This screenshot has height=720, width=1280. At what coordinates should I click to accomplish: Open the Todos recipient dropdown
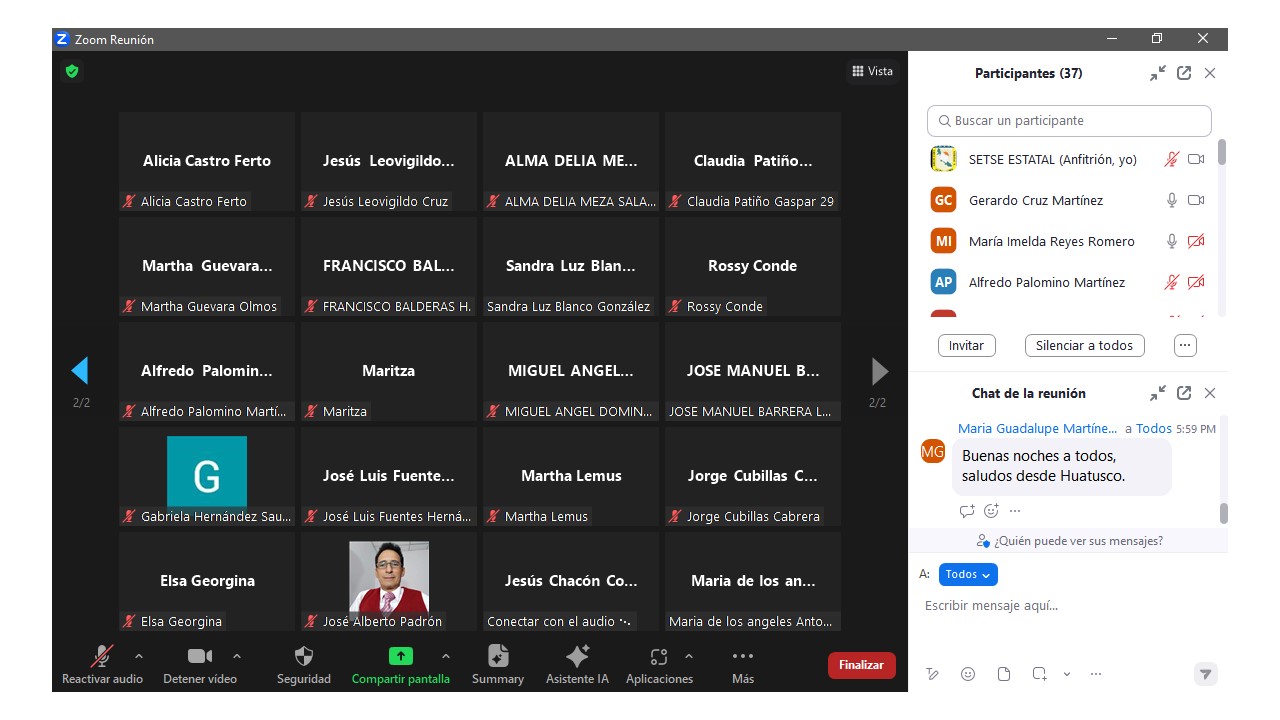968,574
